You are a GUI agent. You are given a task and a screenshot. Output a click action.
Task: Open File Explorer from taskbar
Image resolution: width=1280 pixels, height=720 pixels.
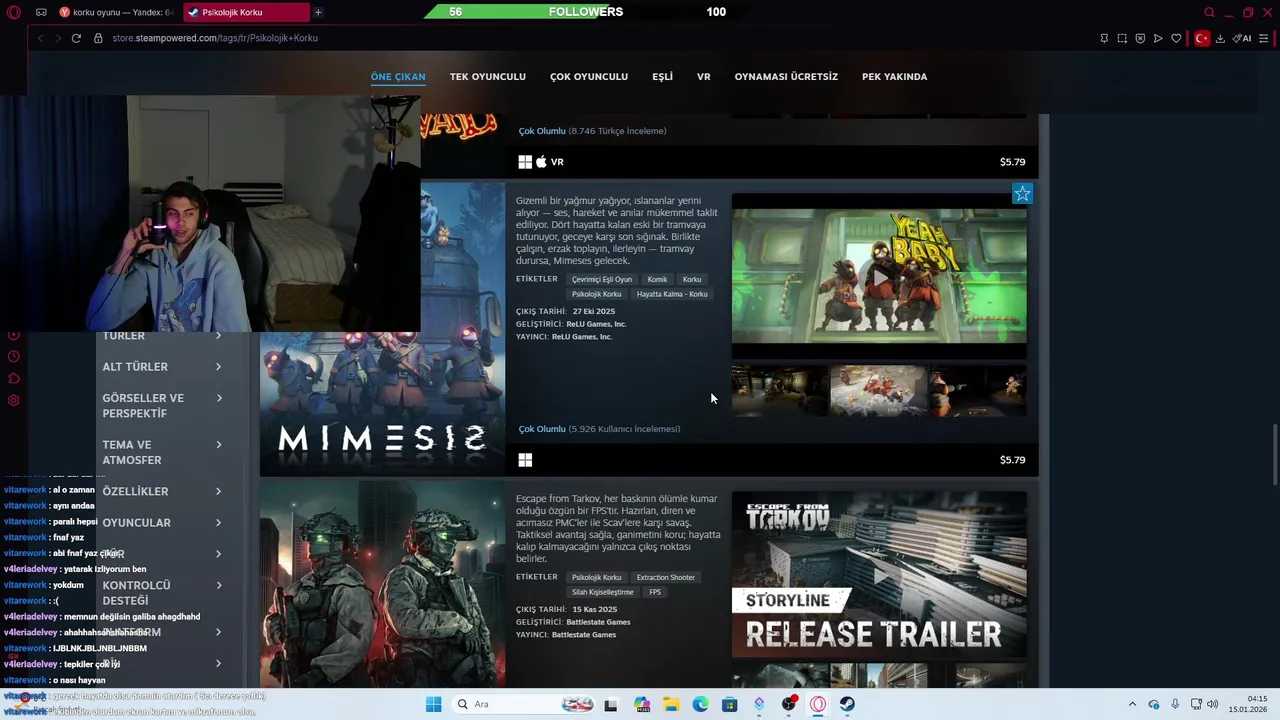click(x=671, y=704)
